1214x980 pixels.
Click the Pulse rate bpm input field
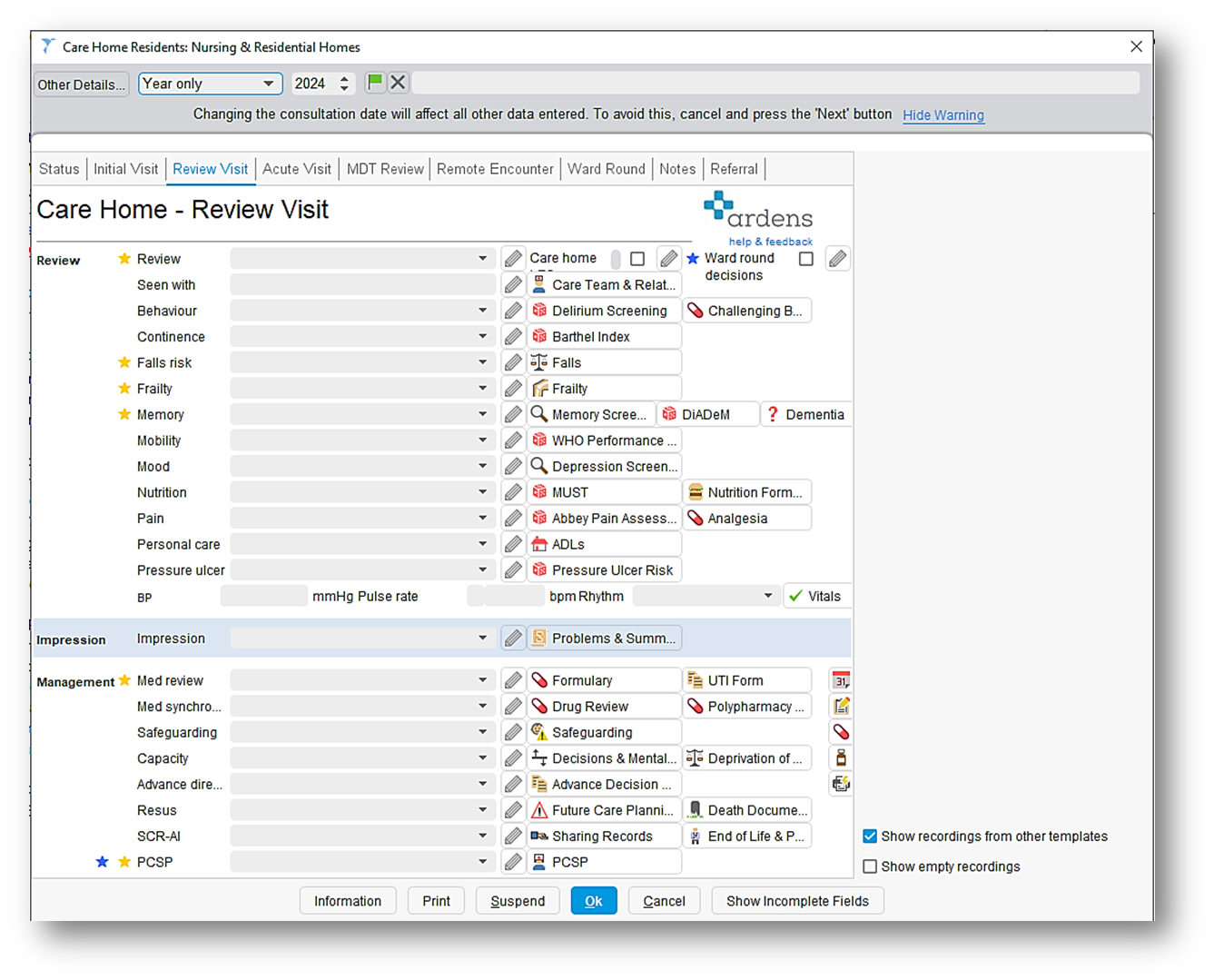(x=514, y=597)
